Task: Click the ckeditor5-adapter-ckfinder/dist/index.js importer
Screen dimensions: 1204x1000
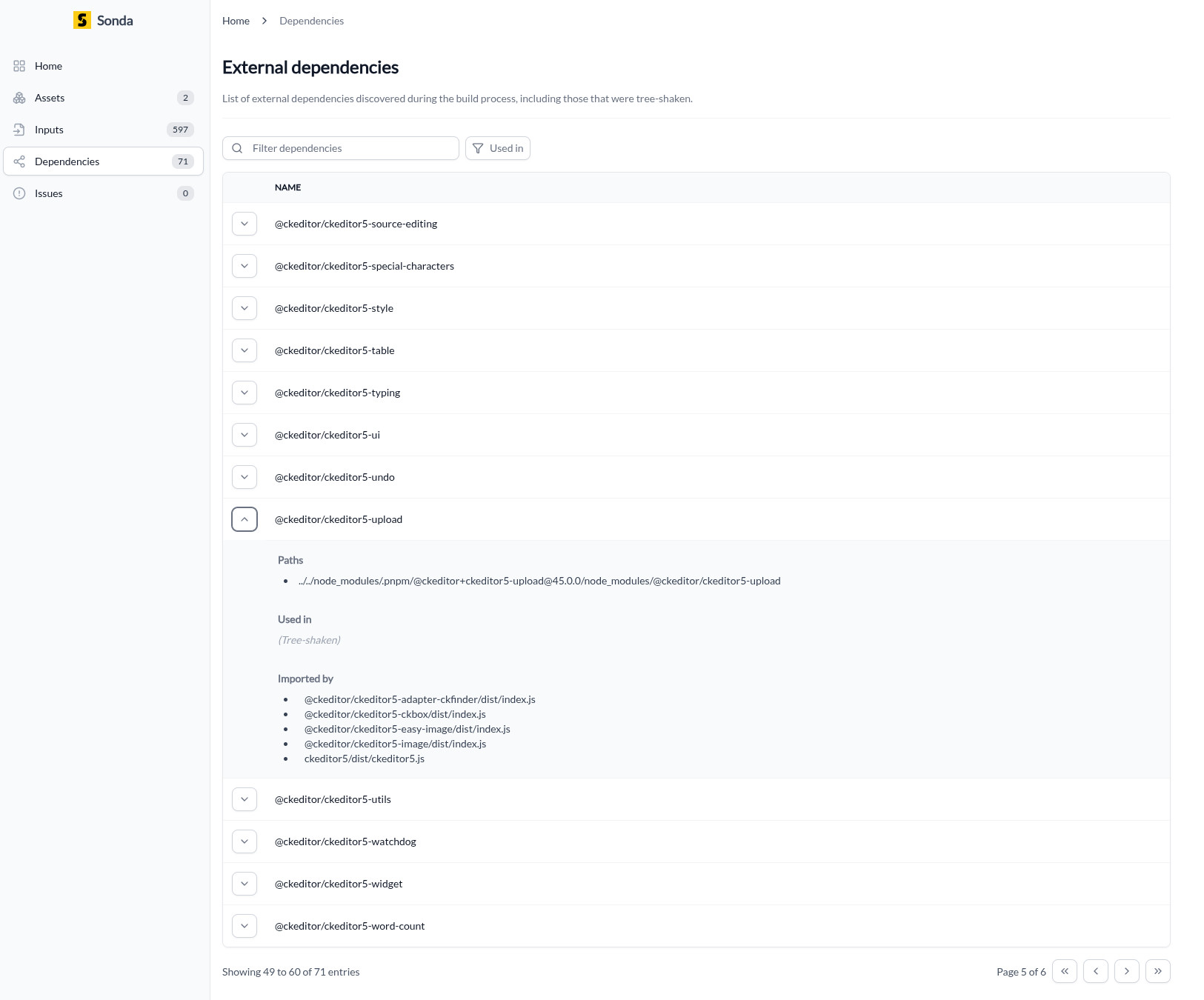Action: 420,699
